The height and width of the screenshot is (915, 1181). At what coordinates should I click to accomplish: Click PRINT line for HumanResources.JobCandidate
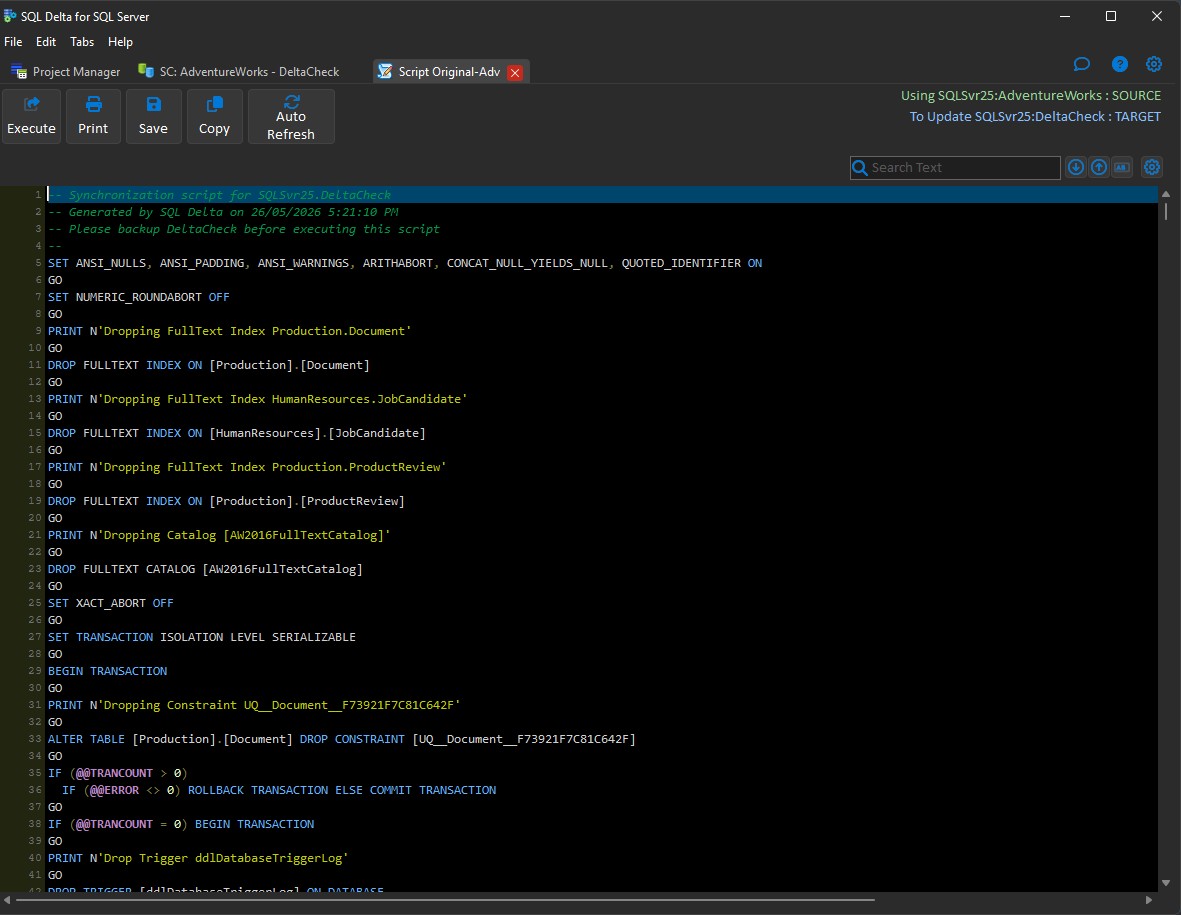pyautogui.click(x=258, y=399)
